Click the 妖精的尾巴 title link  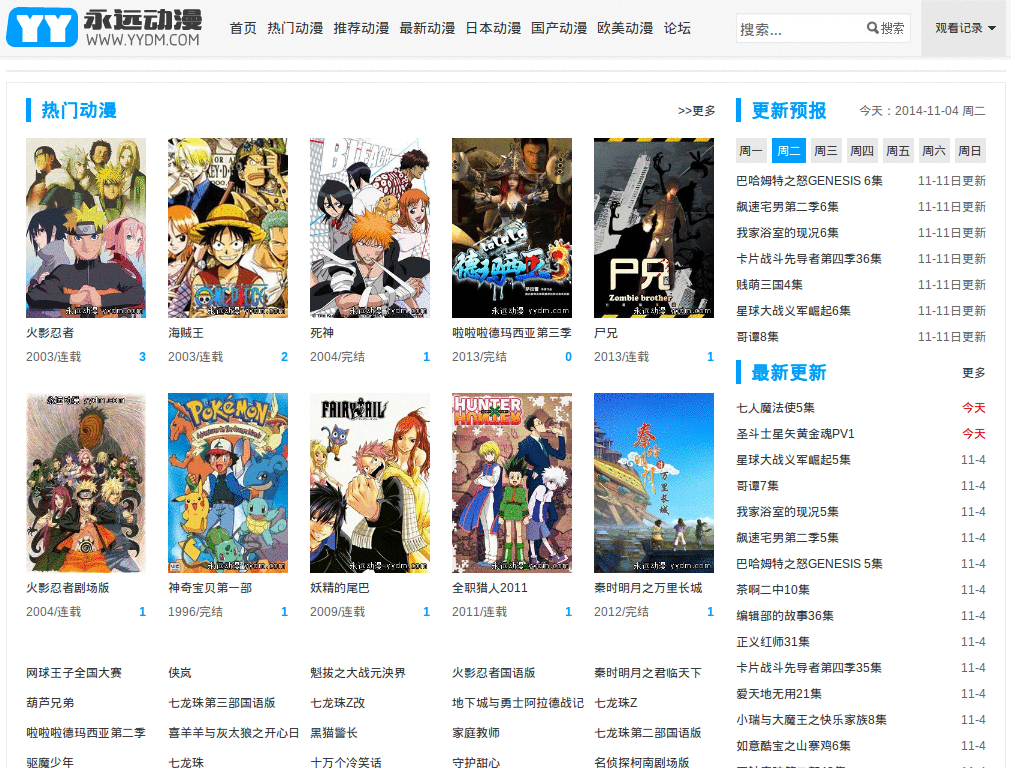pyautogui.click(x=340, y=588)
